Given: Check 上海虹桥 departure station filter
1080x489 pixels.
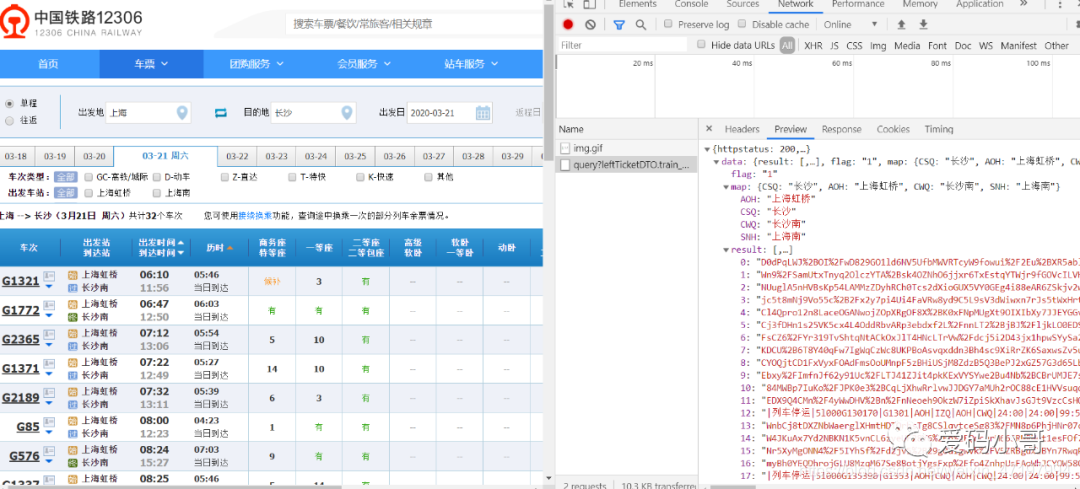Looking at the screenshot, I should coord(88,193).
